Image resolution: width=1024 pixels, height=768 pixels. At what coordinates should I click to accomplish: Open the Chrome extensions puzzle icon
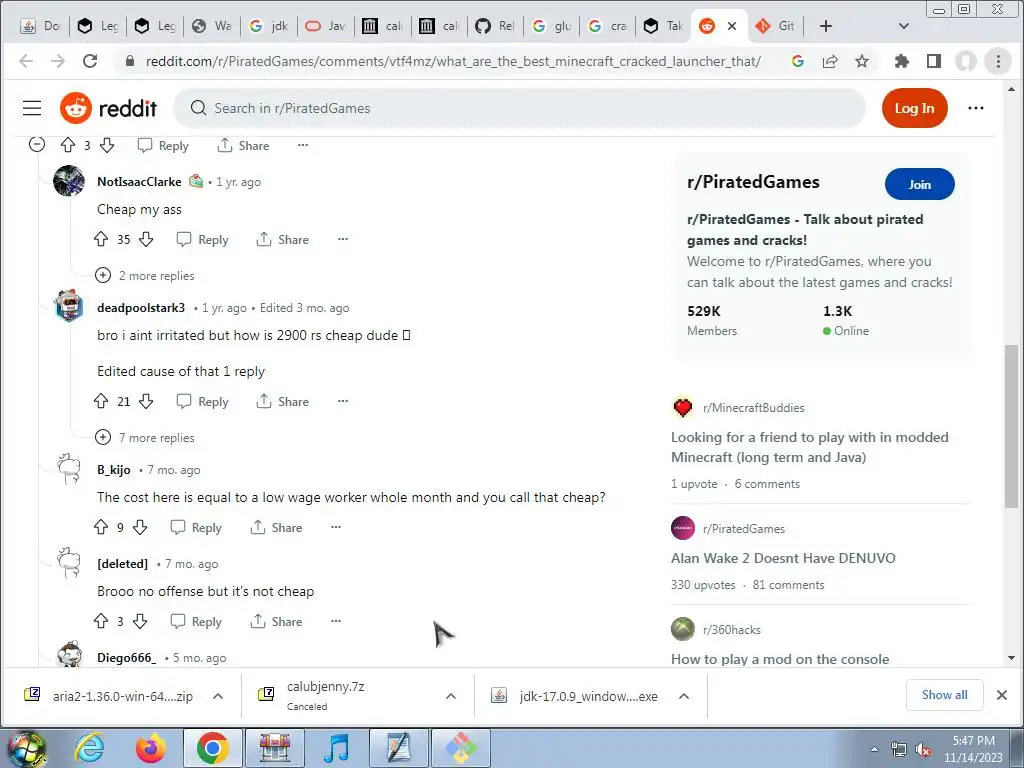click(902, 61)
